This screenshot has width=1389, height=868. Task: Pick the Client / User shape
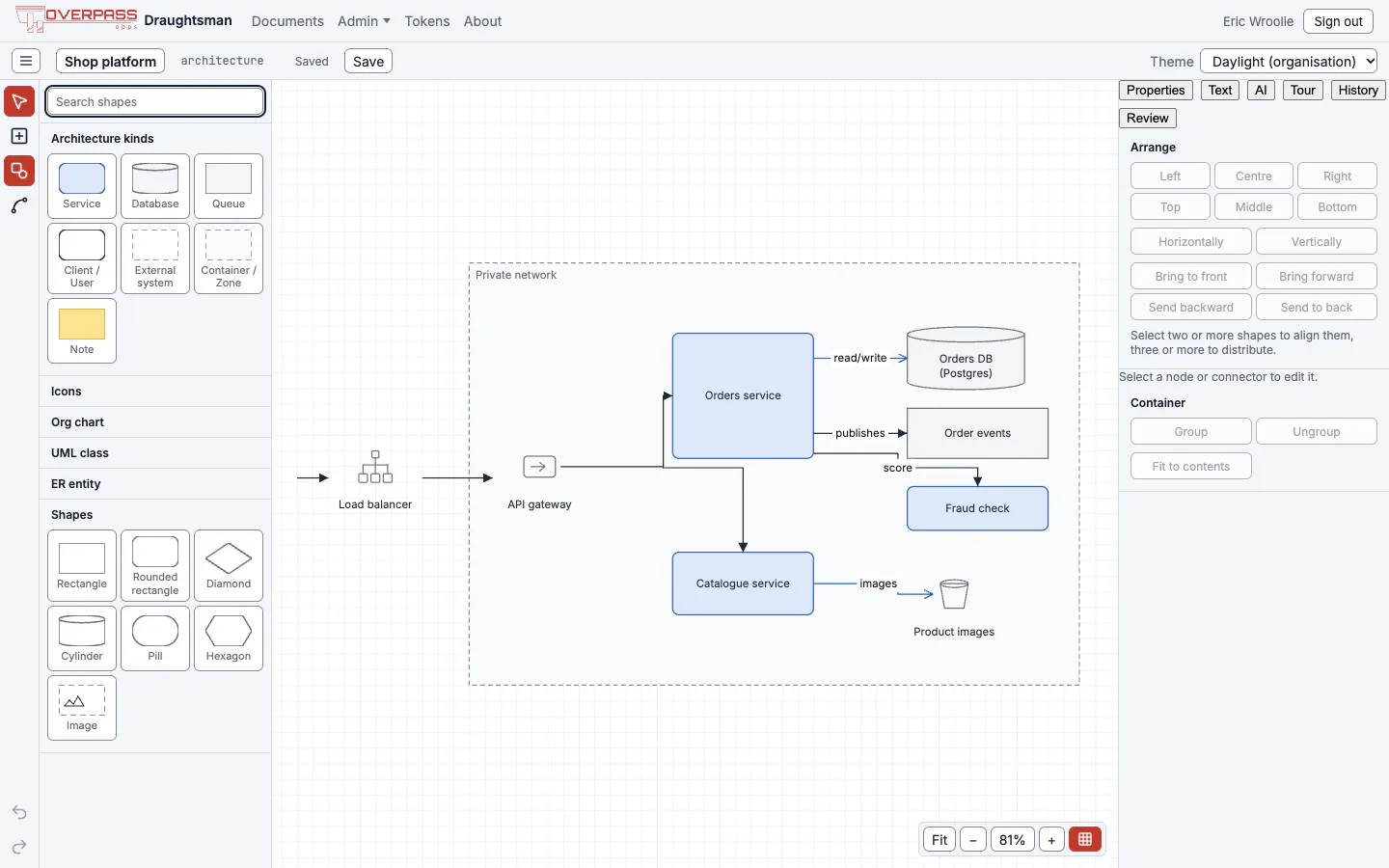(x=82, y=258)
